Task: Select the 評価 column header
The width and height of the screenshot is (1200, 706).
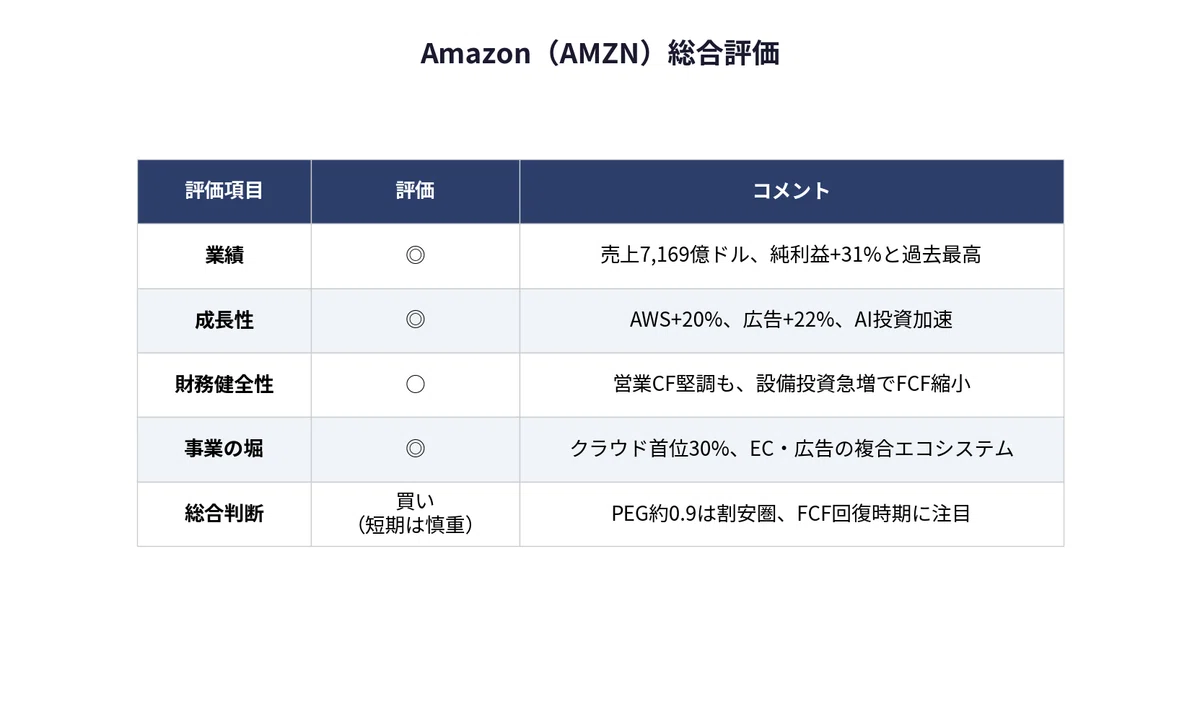Action: click(x=415, y=191)
